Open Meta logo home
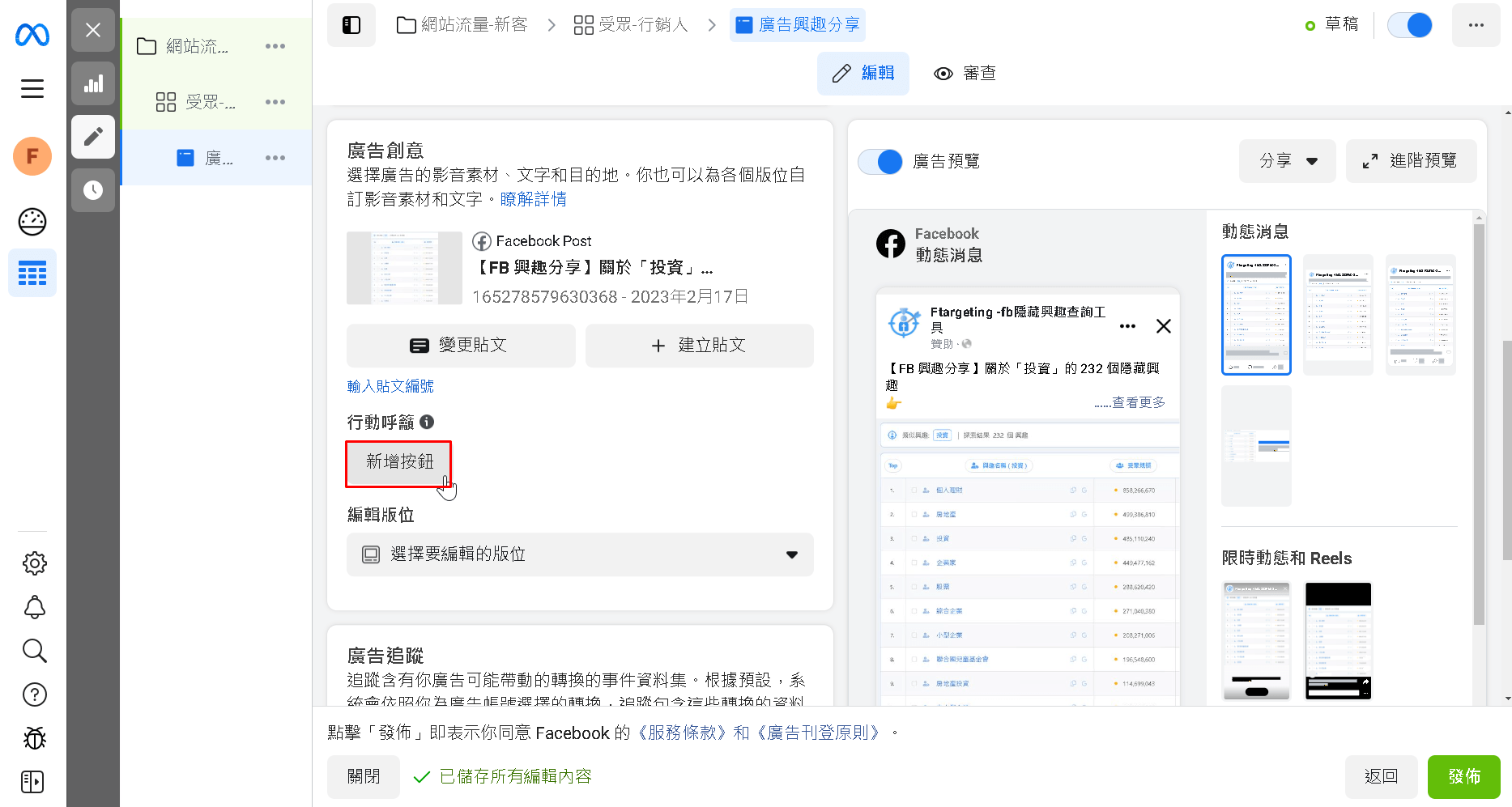This screenshot has height=807, width=1512. coord(32,34)
